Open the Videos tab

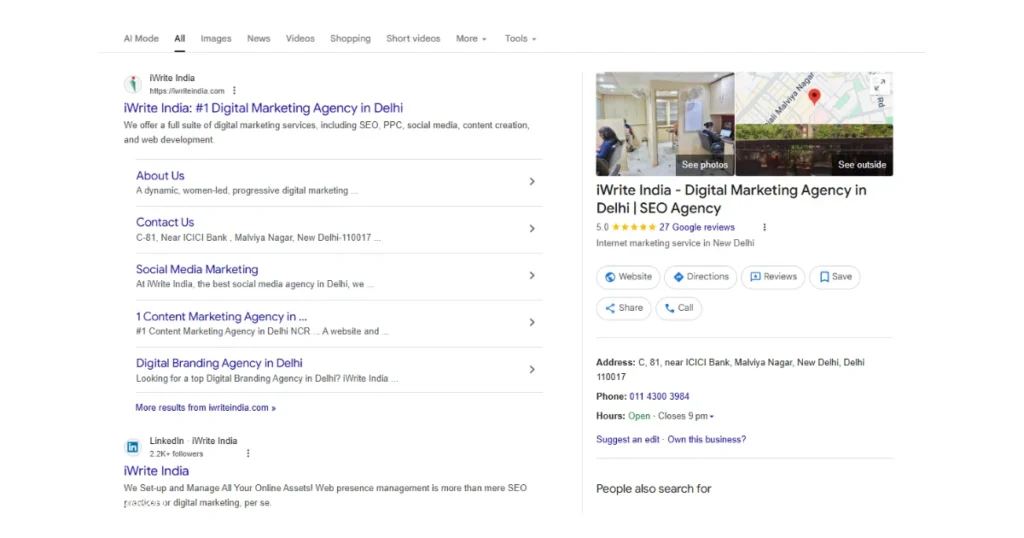(300, 39)
